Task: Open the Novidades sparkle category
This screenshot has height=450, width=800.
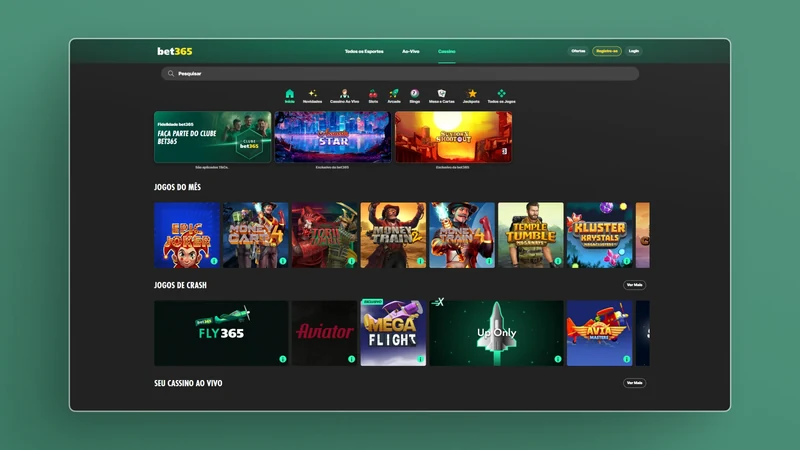Action: [312, 95]
